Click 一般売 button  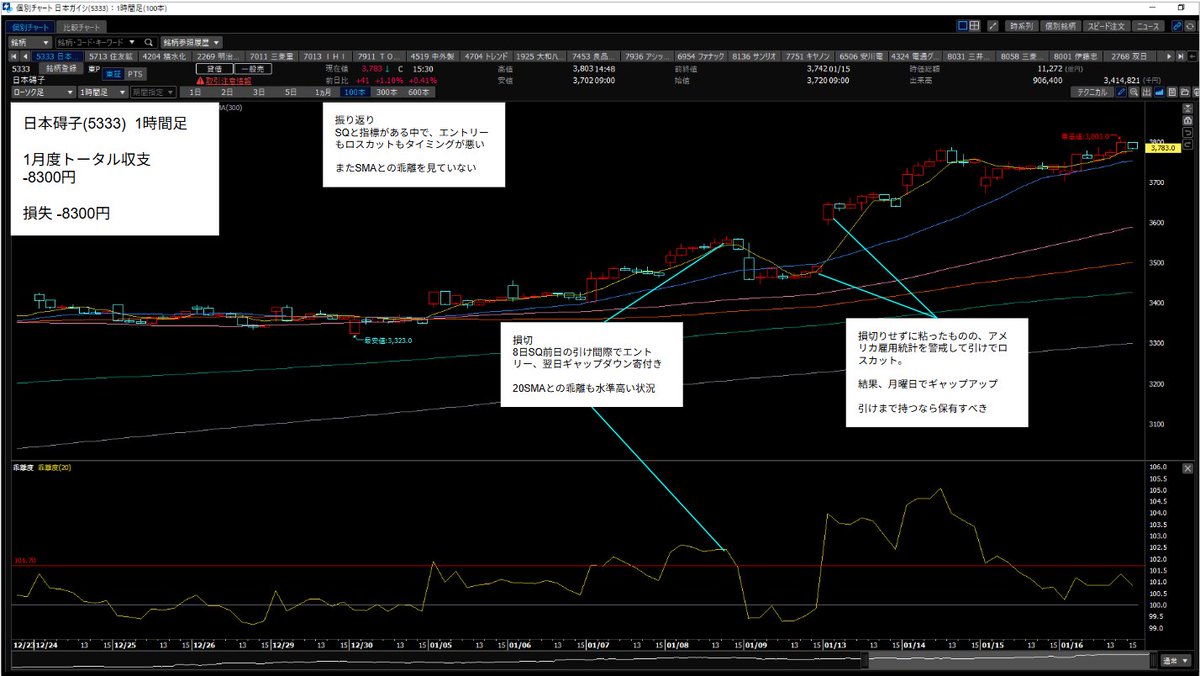[253, 68]
